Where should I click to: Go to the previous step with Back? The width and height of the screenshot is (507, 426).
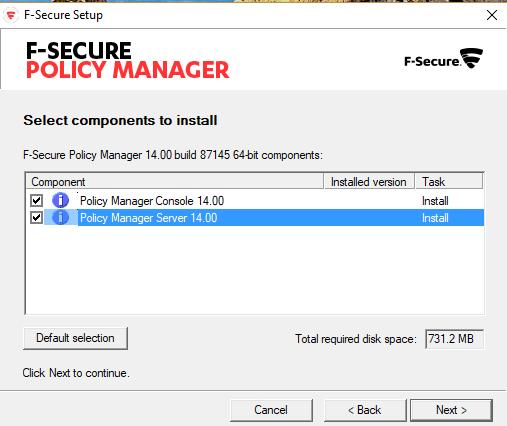[365, 410]
